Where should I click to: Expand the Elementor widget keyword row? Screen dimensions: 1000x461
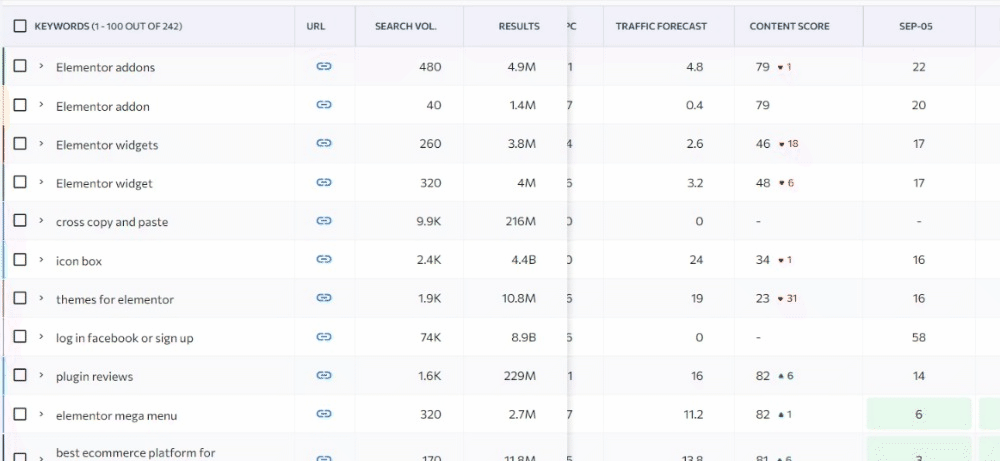click(41, 182)
